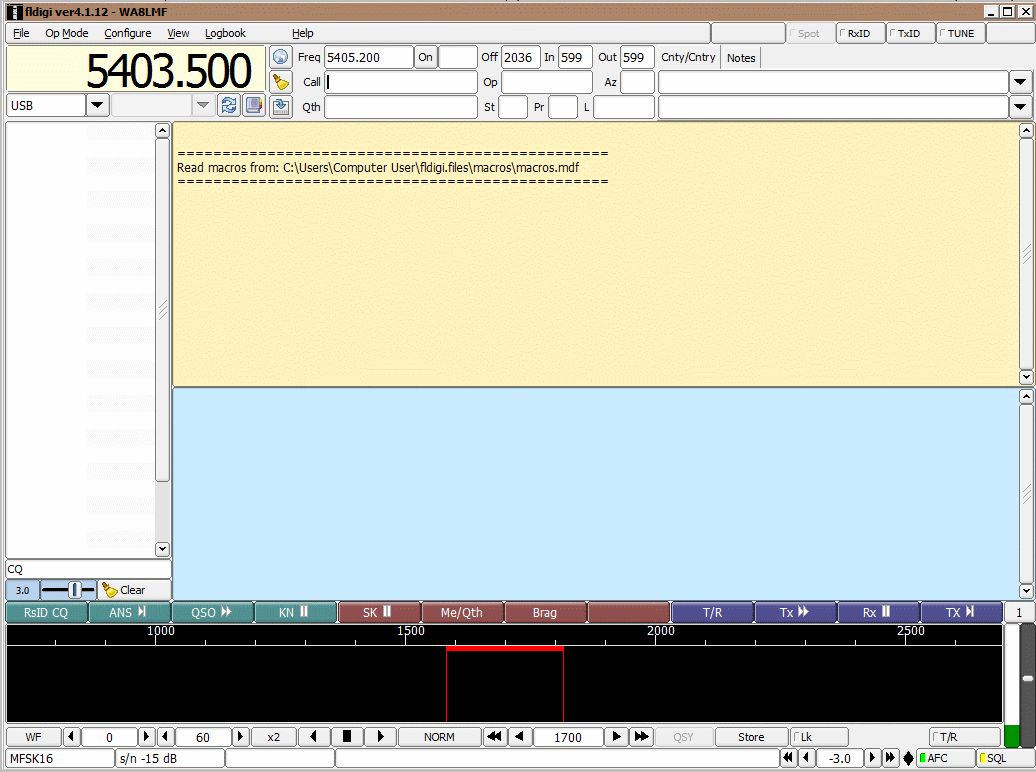Switch to the Notes tab
This screenshot has height=772, width=1036.
point(741,58)
